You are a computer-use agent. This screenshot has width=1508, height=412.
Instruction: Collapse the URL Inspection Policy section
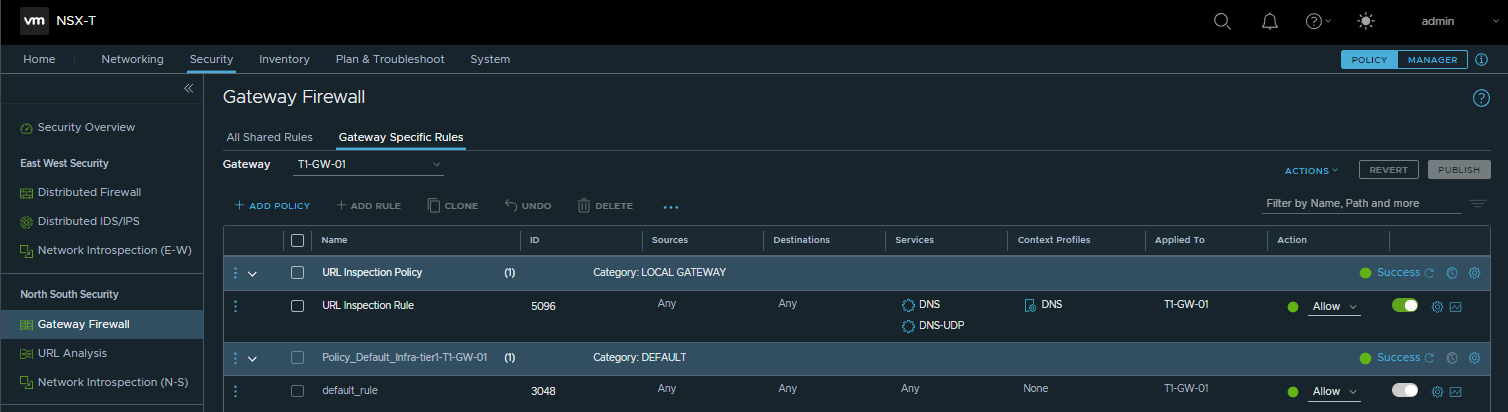point(253,274)
